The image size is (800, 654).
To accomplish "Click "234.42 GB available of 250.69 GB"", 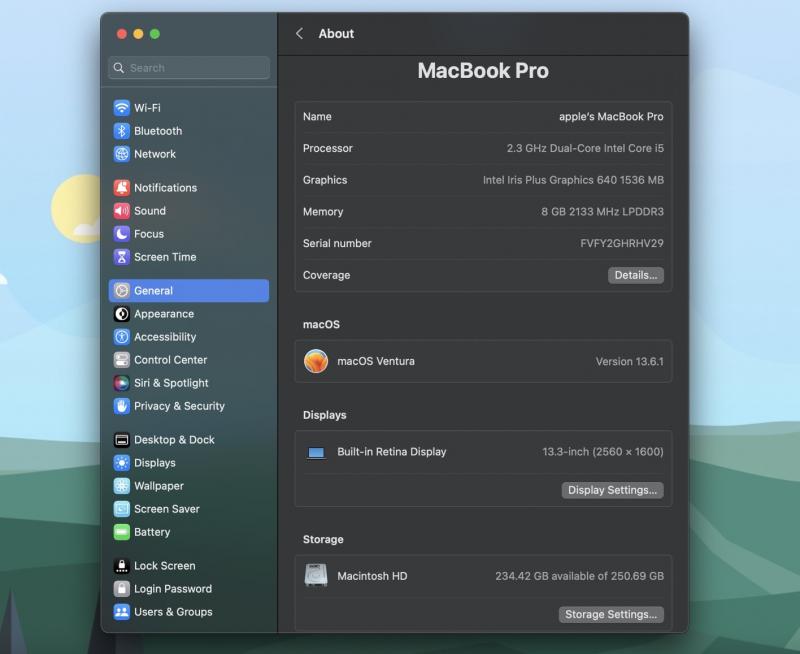I will point(580,576).
